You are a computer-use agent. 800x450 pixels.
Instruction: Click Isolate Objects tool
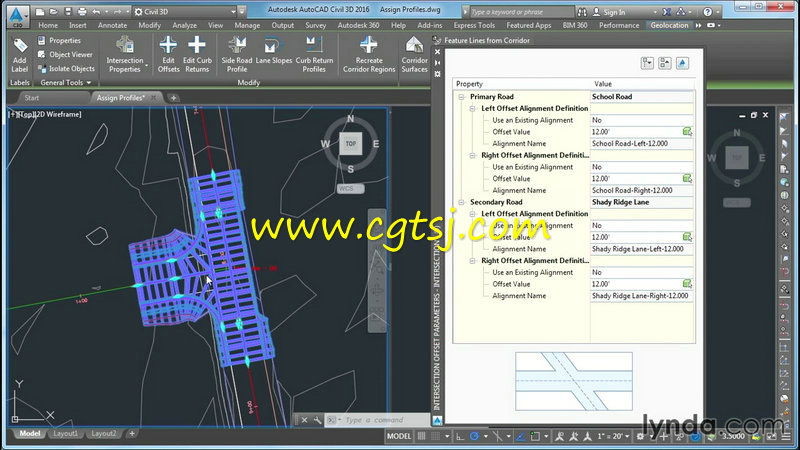click(66, 68)
